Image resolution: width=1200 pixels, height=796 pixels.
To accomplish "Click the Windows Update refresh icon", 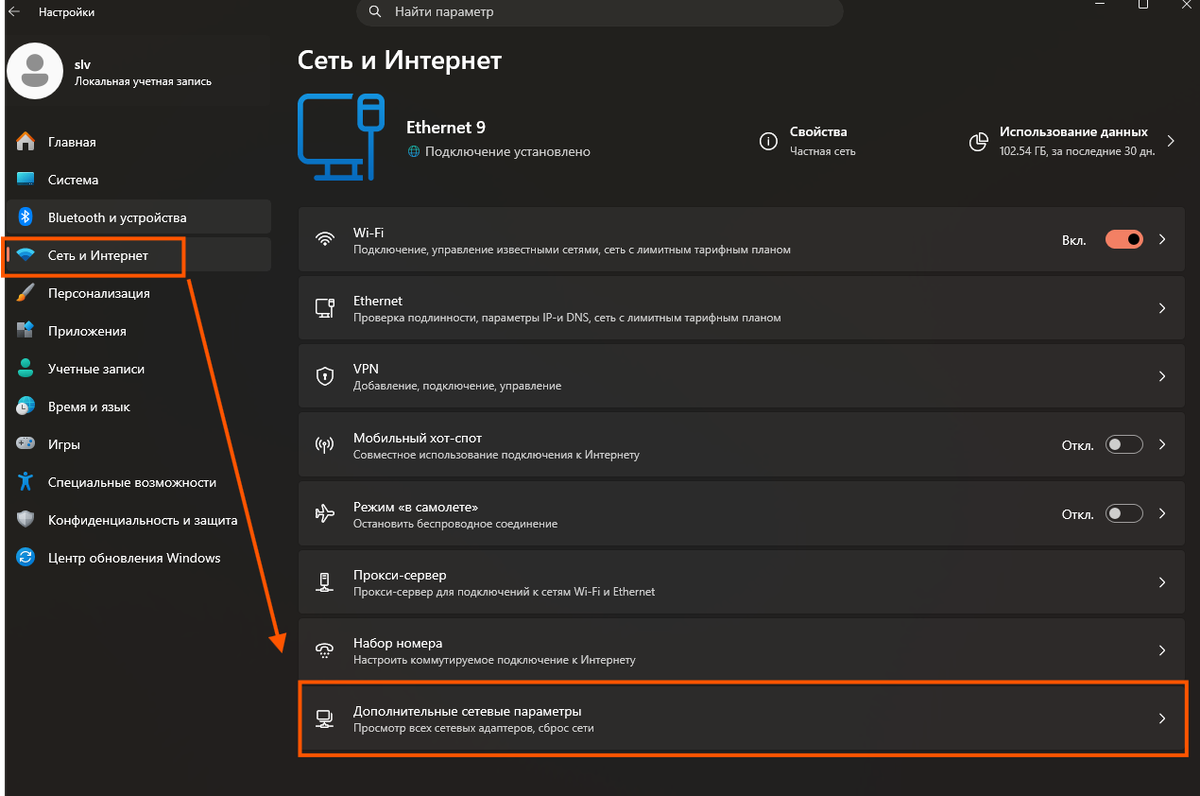I will (26, 558).
